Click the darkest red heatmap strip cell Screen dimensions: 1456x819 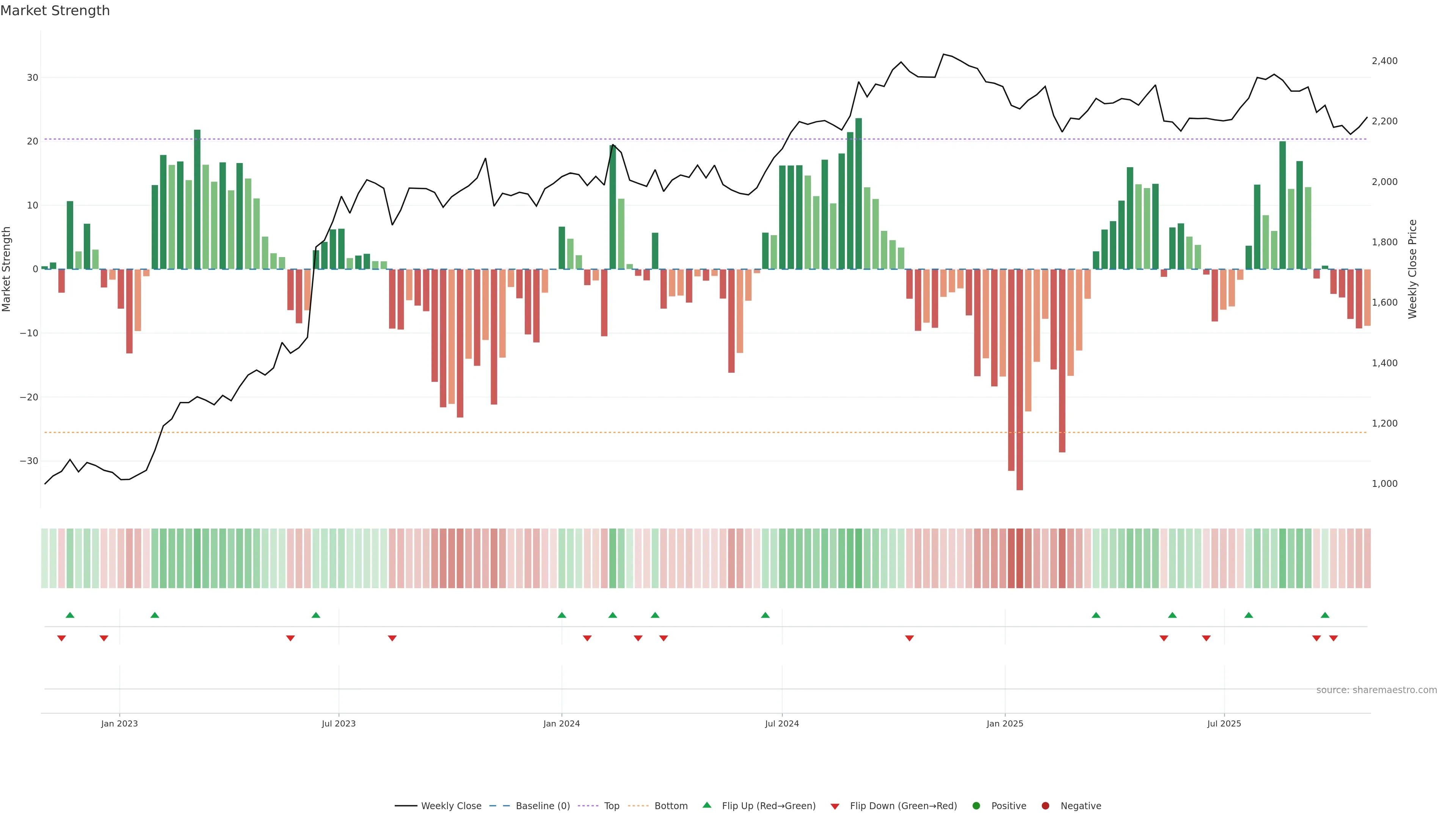(x=1020, y=559)
